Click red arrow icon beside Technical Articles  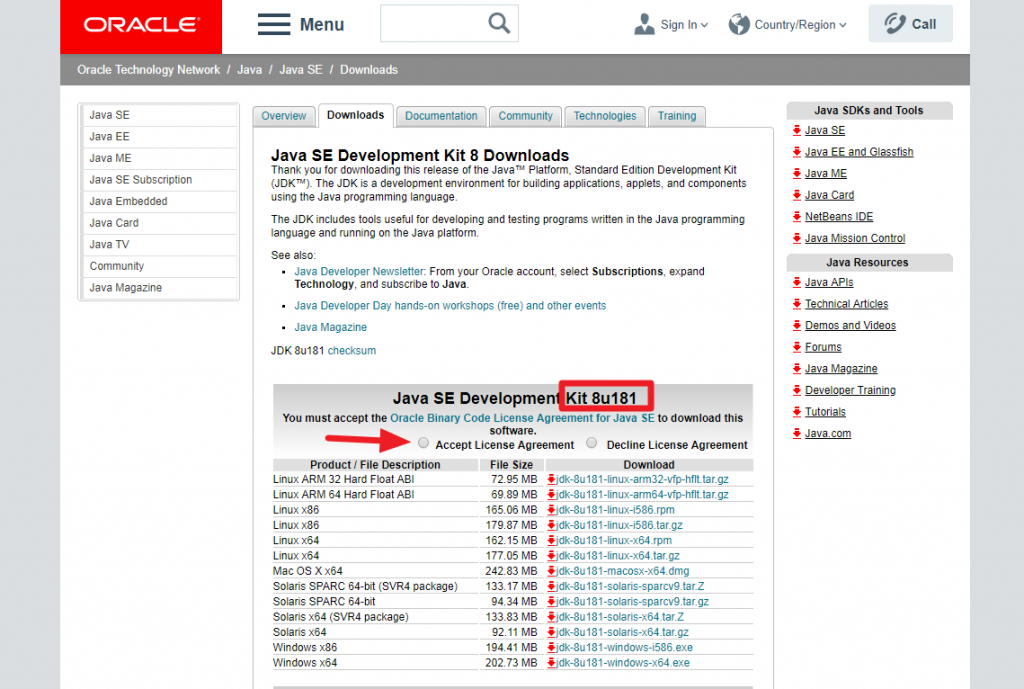pyautogui.click(x=797, y=304)
